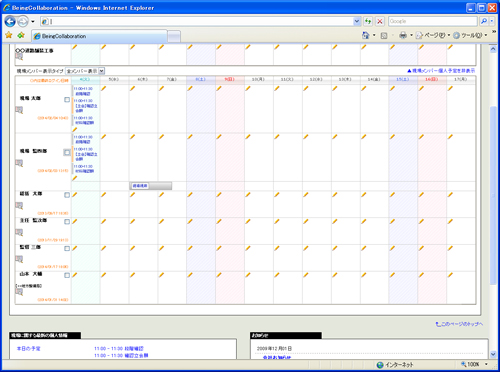Image resolution: width=500 pixels, height=372 pixels.
Task: Click pencil below 現場 太郎's 4(火) schedule entries
Action: click(75, 129)
